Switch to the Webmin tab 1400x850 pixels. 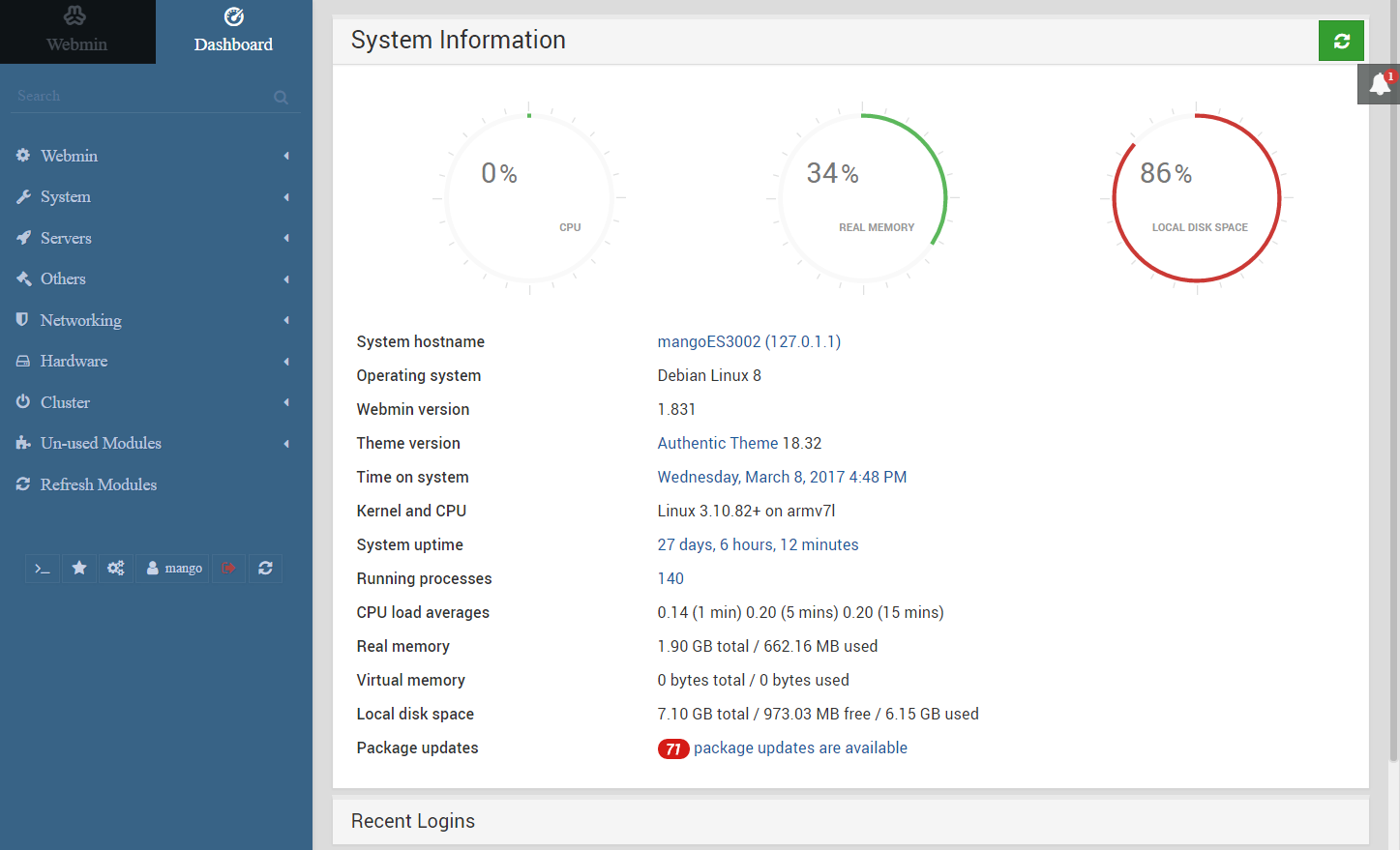point(77,32)
